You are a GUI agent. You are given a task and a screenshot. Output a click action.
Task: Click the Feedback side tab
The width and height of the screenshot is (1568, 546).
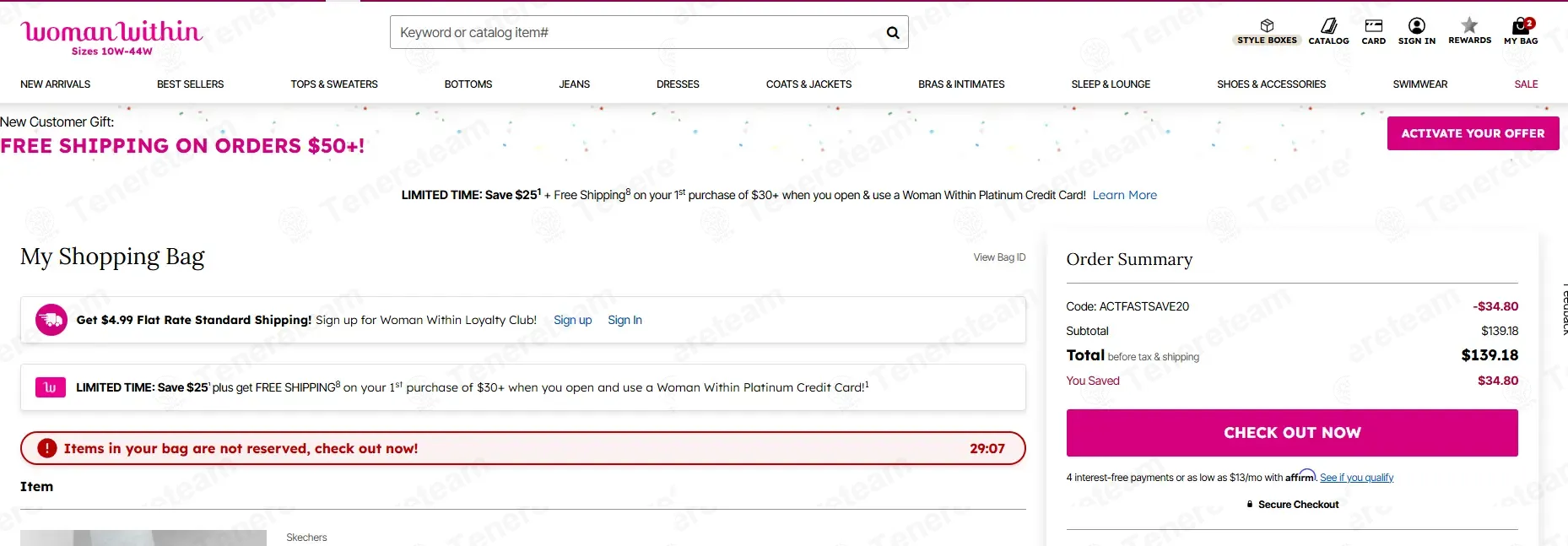click(x=1564, y=309)
